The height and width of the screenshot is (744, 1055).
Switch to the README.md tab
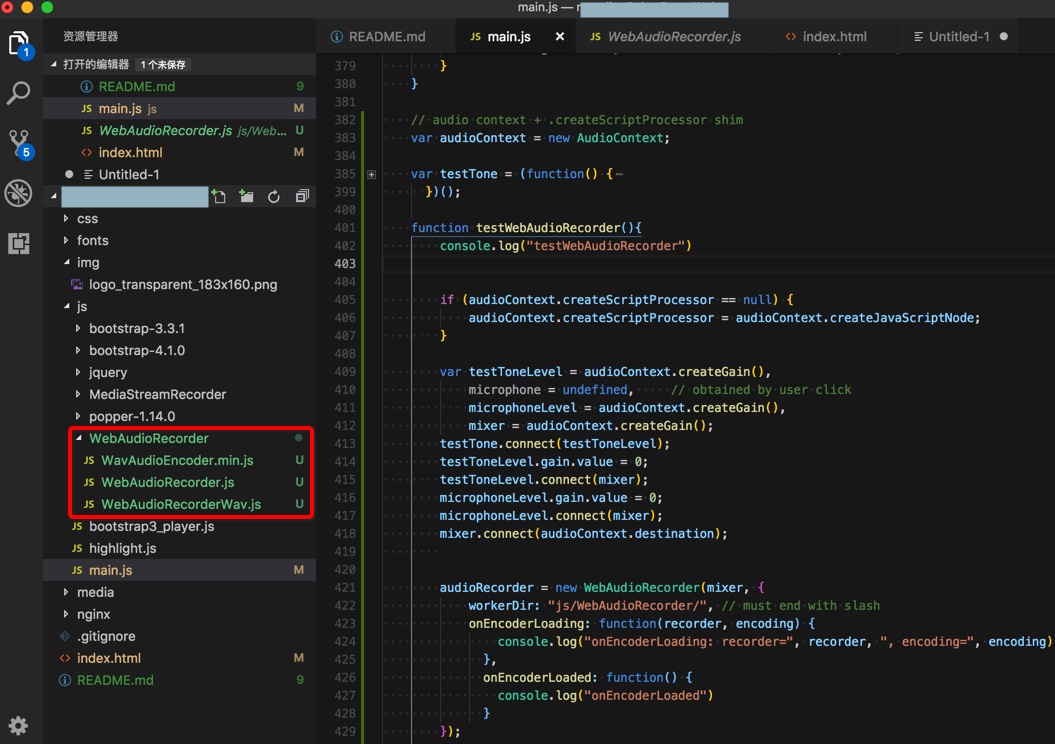click(386, 37)
